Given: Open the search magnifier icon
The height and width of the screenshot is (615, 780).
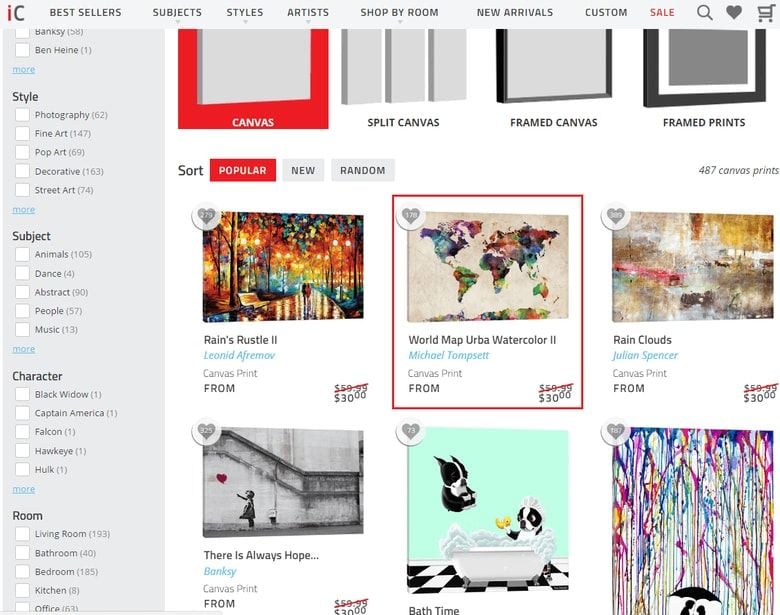Looking at the screenshot, I should click(704, 12).
